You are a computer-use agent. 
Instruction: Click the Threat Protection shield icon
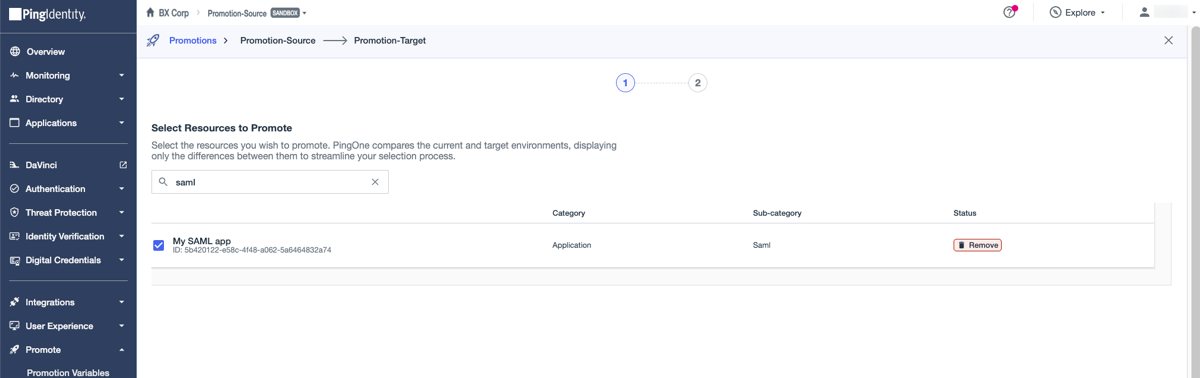[14, 213]
